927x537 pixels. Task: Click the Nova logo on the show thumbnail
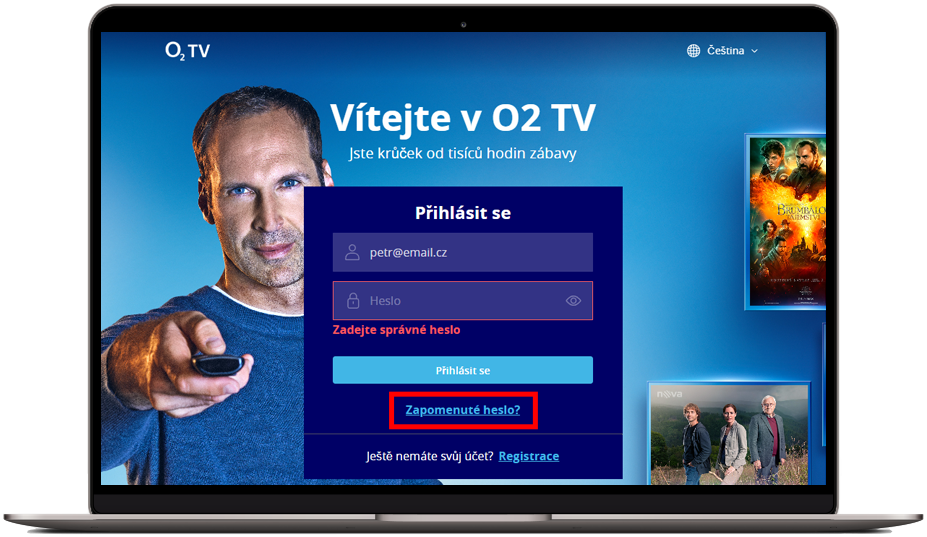click(669, 394)
